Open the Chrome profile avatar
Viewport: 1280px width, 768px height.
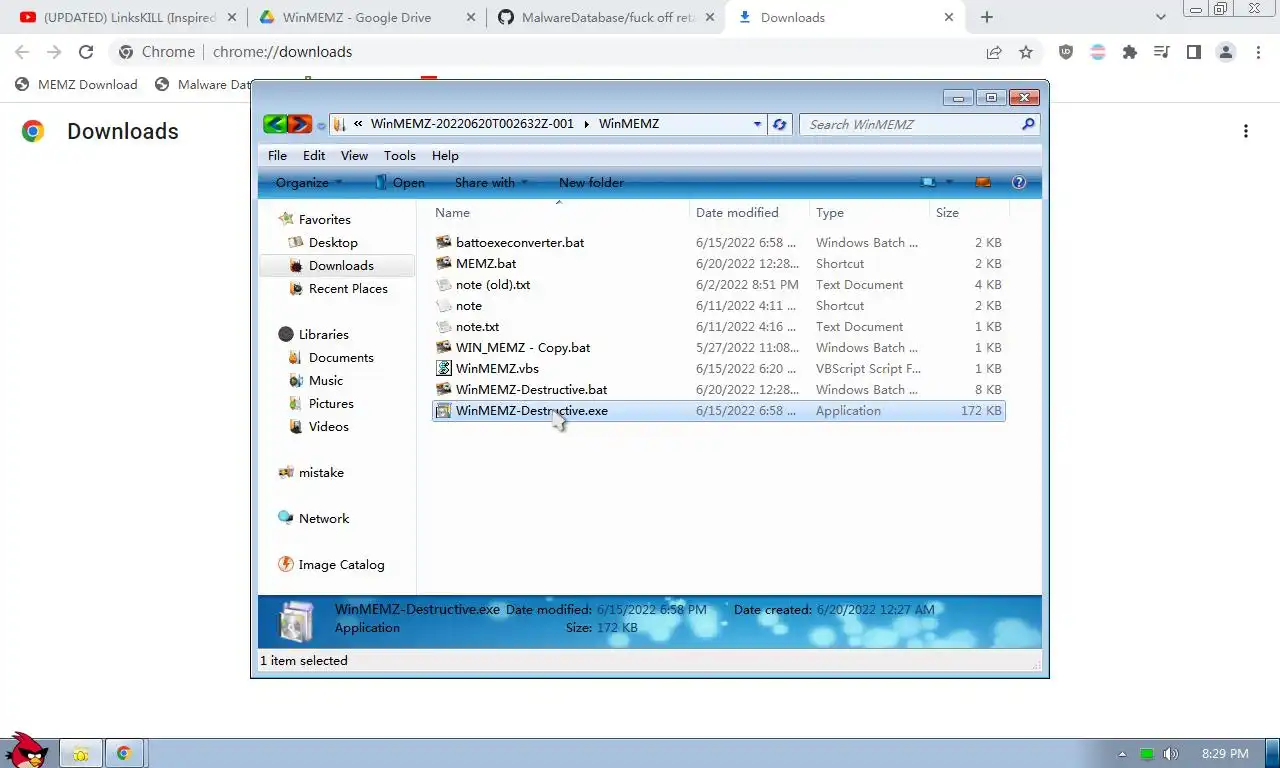1226,52
